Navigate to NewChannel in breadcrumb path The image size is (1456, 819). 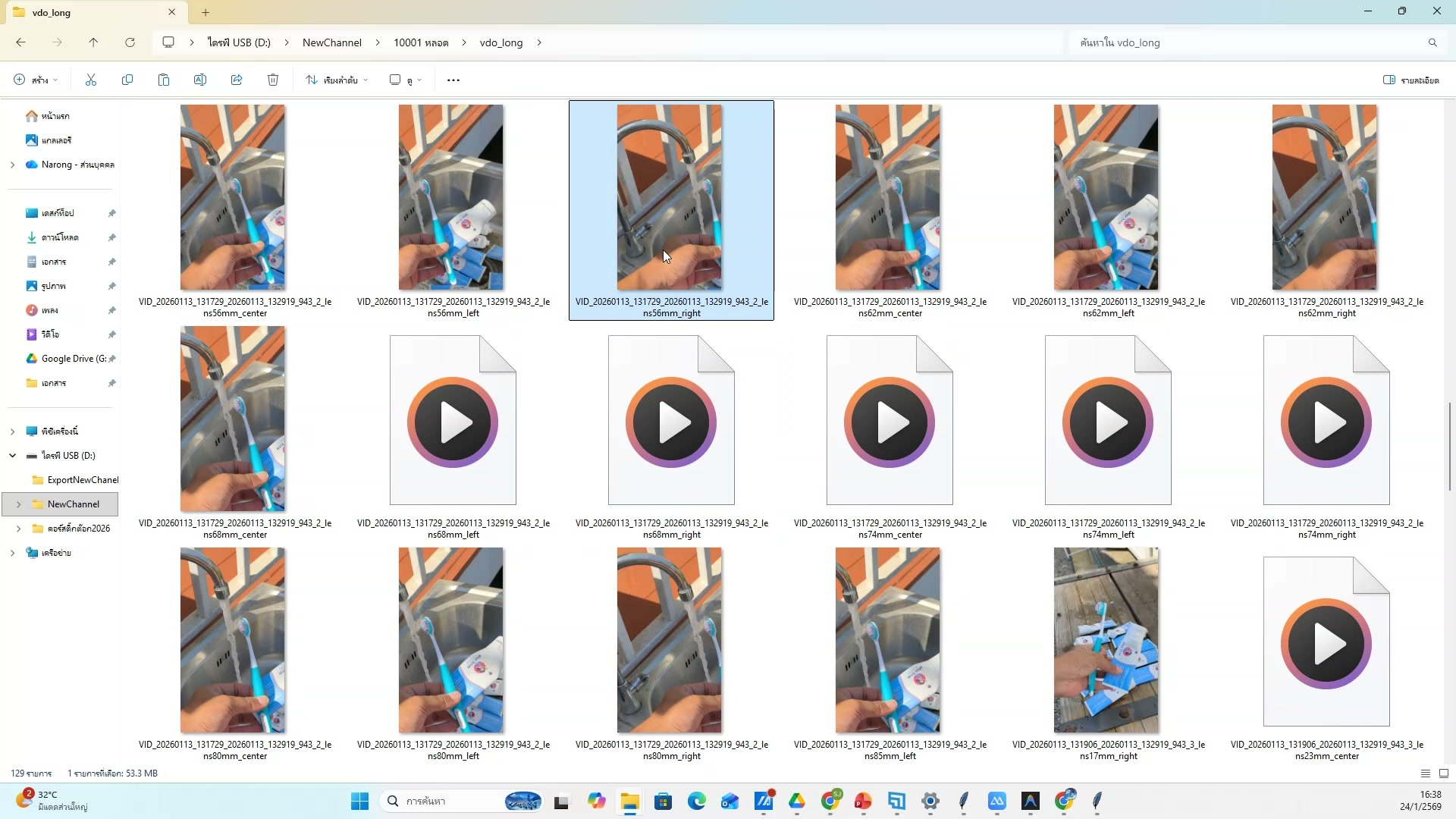click(x=331, y=42)
